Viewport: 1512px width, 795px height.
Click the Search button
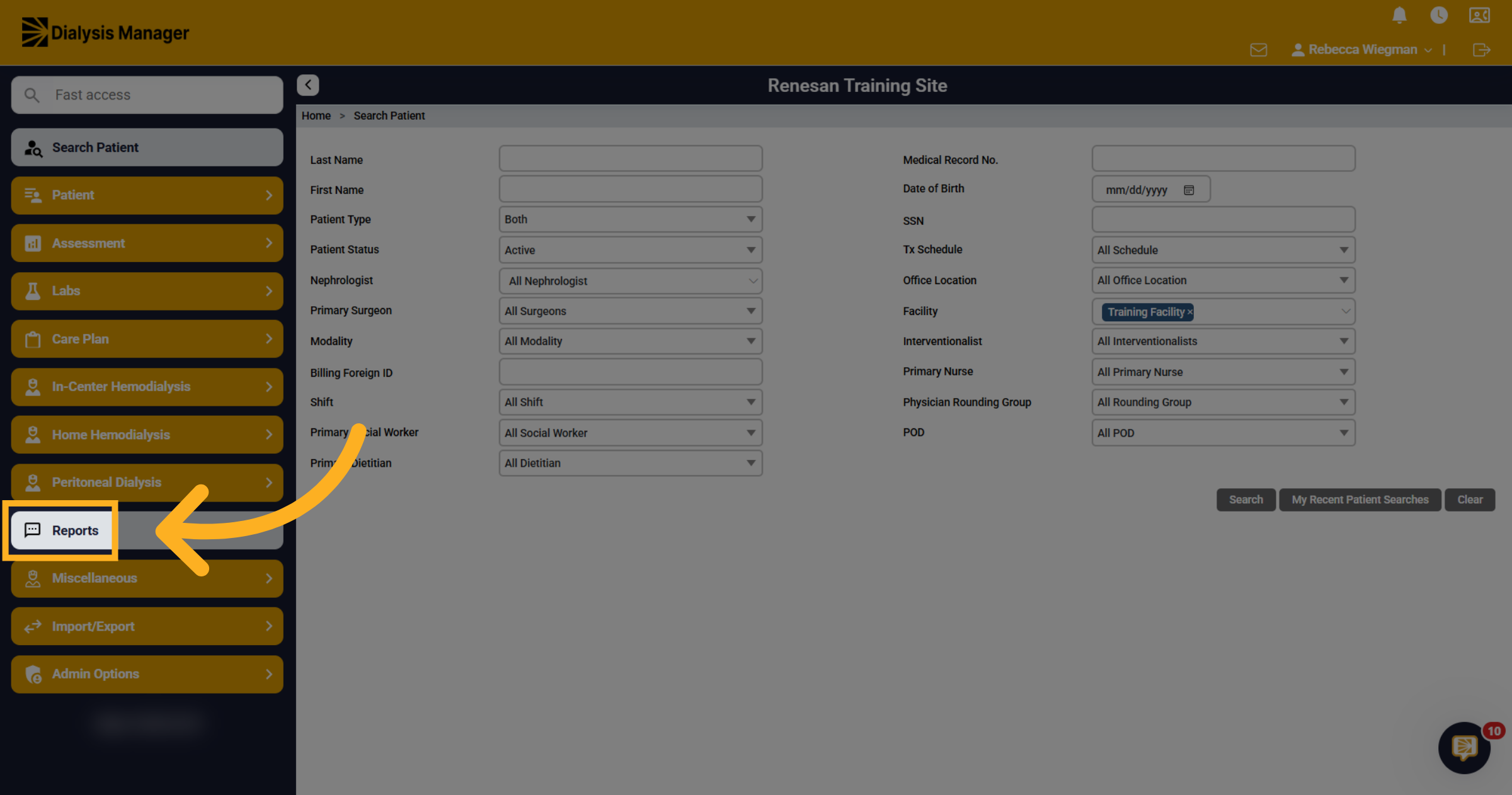(1246, 500)
